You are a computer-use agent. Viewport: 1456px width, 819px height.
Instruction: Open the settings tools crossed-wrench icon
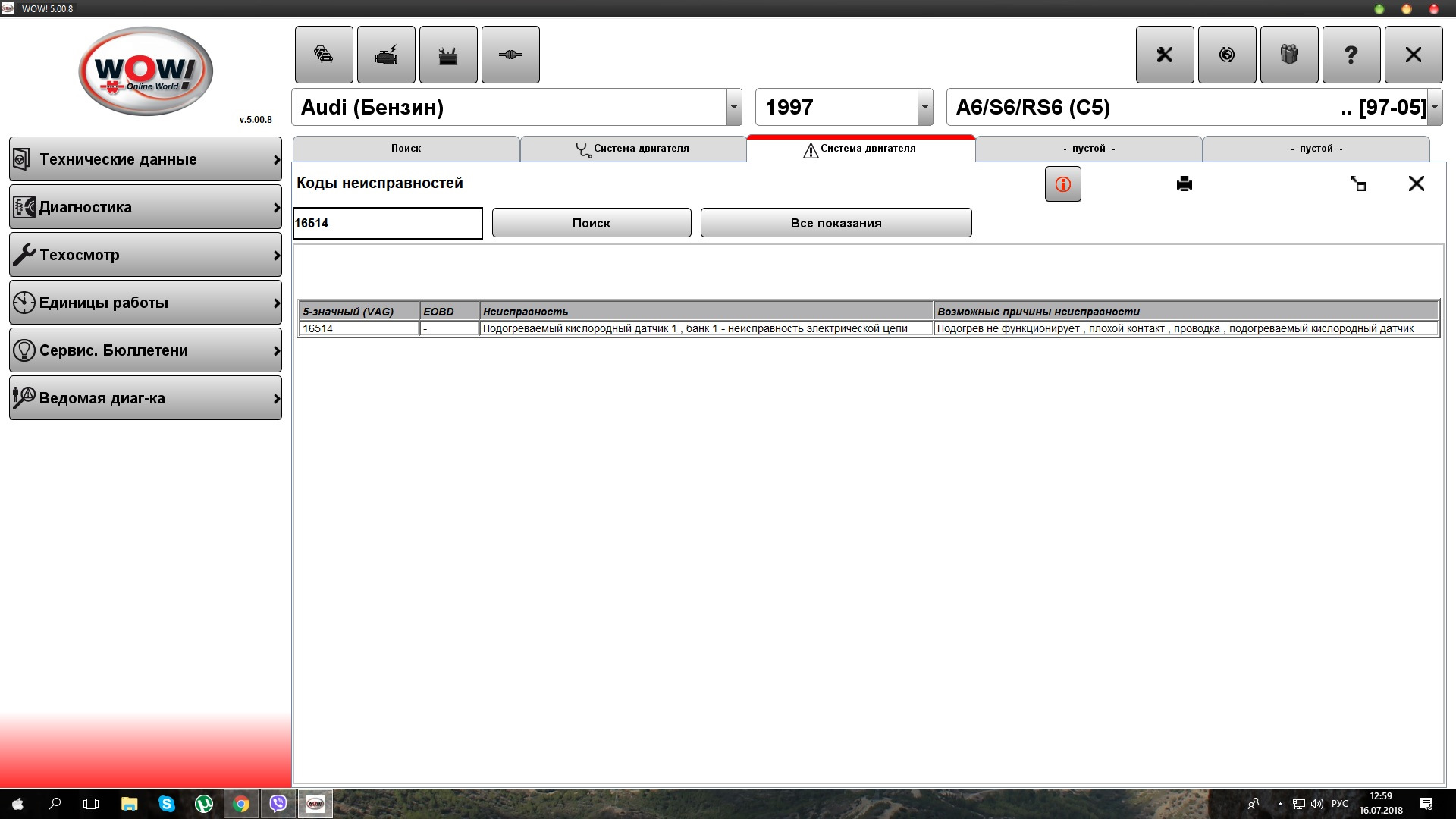pos(1165,55)
